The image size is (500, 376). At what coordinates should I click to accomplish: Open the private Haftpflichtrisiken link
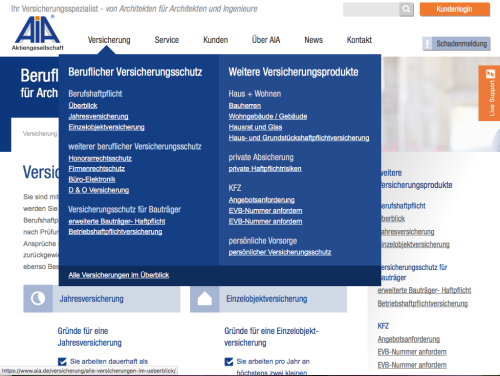coord(265,169)
